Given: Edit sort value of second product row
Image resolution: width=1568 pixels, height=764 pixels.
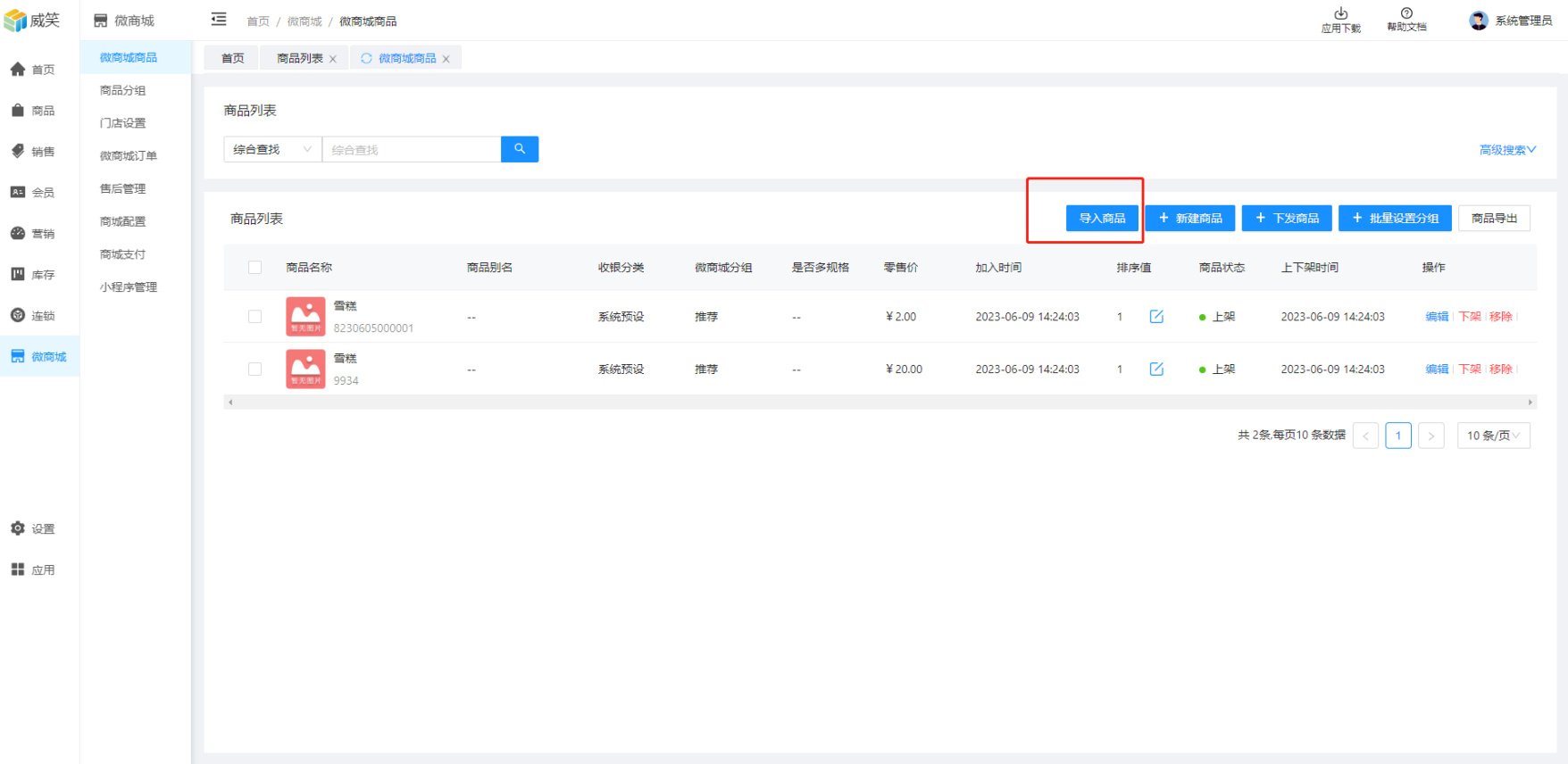Looking at the screenshot, I should coord(1156,370).
